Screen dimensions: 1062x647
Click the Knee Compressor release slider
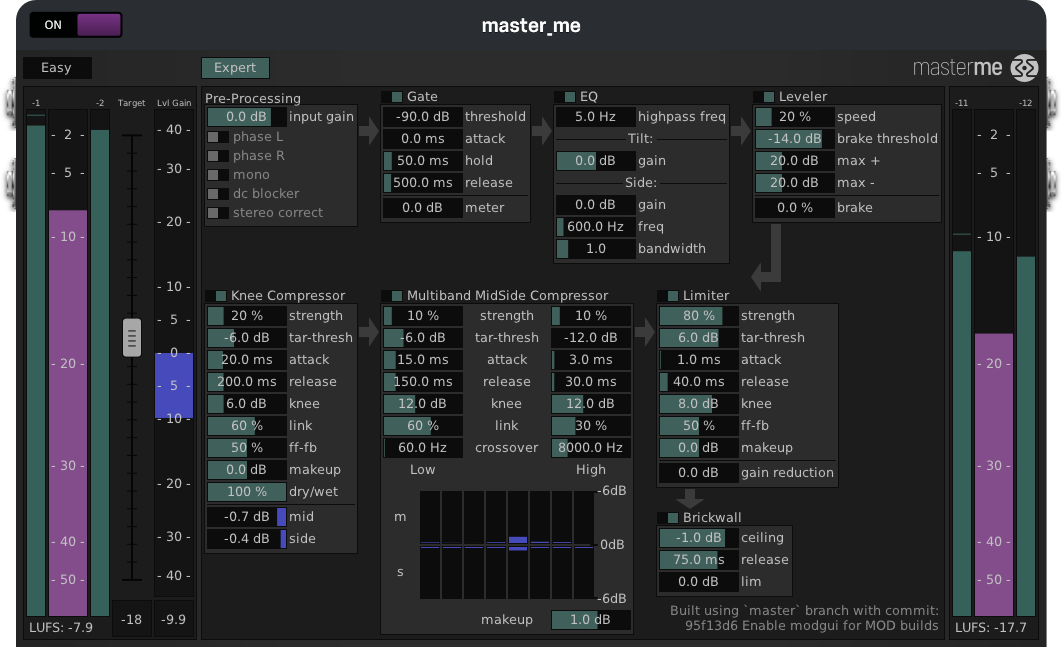(x=247, y=381)
